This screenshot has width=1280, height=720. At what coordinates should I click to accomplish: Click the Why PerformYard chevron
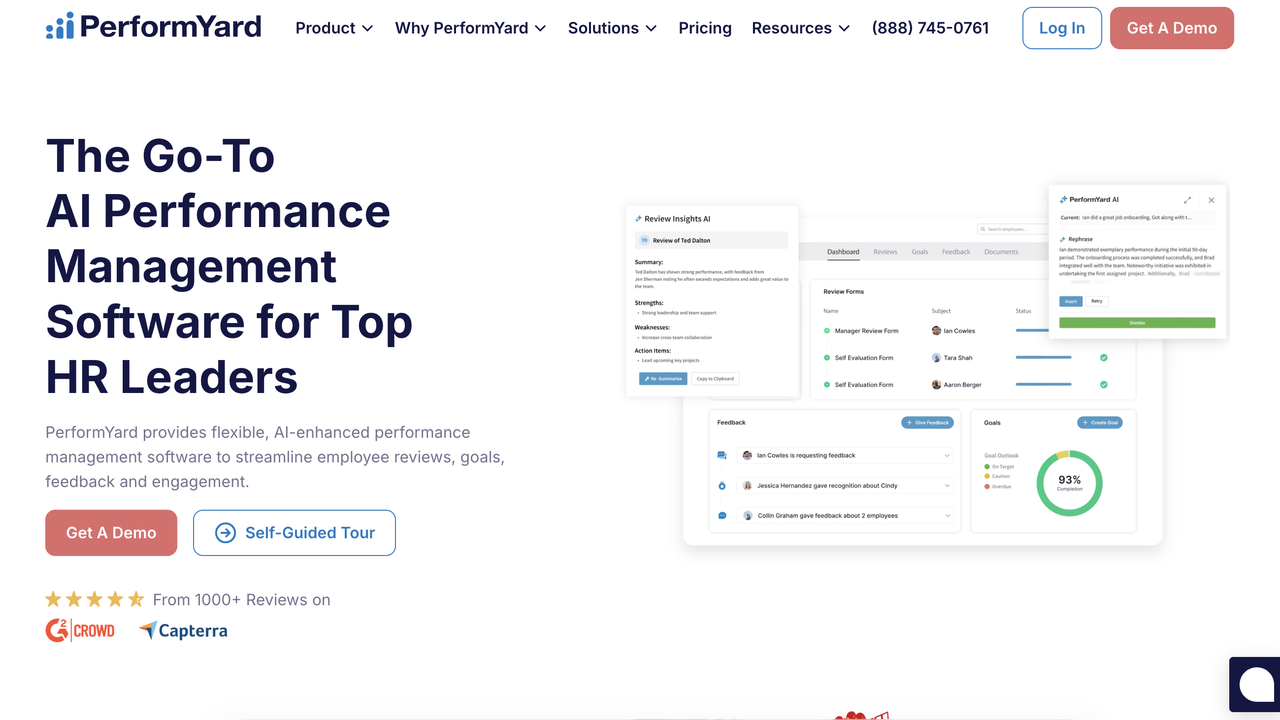540,29
